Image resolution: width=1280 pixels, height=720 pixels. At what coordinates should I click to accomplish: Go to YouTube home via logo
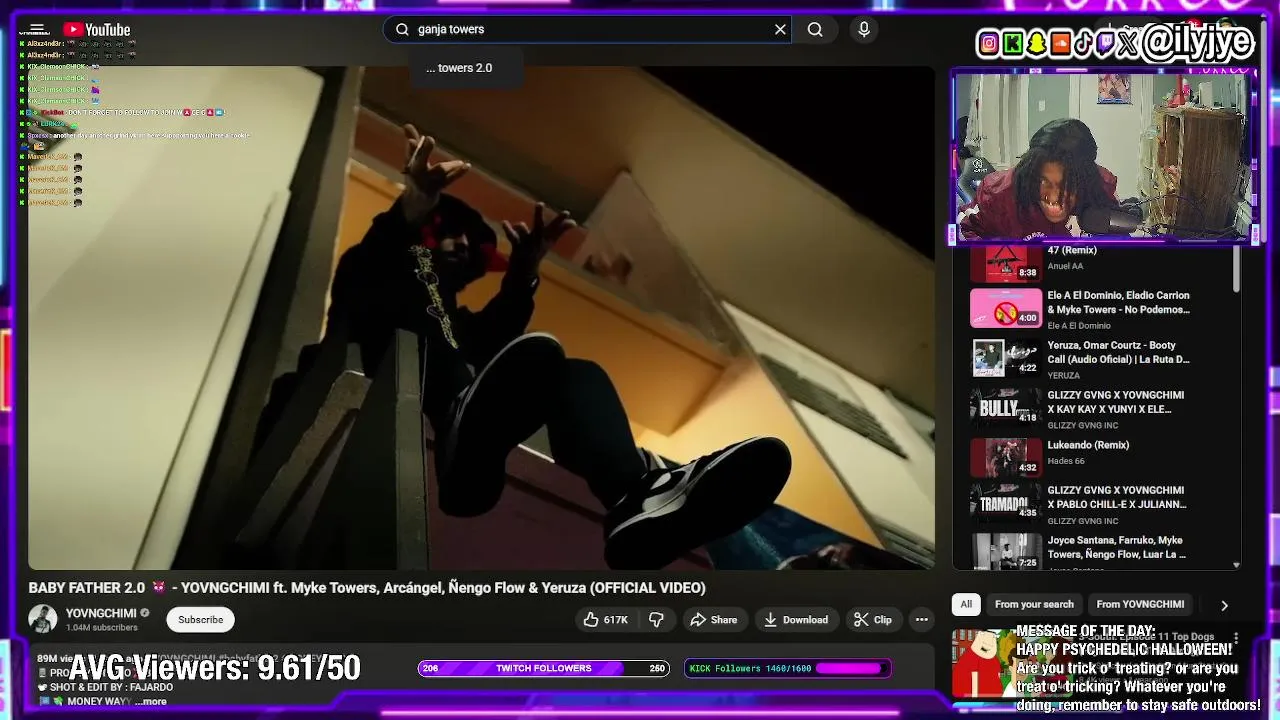[x=96, y=29]
